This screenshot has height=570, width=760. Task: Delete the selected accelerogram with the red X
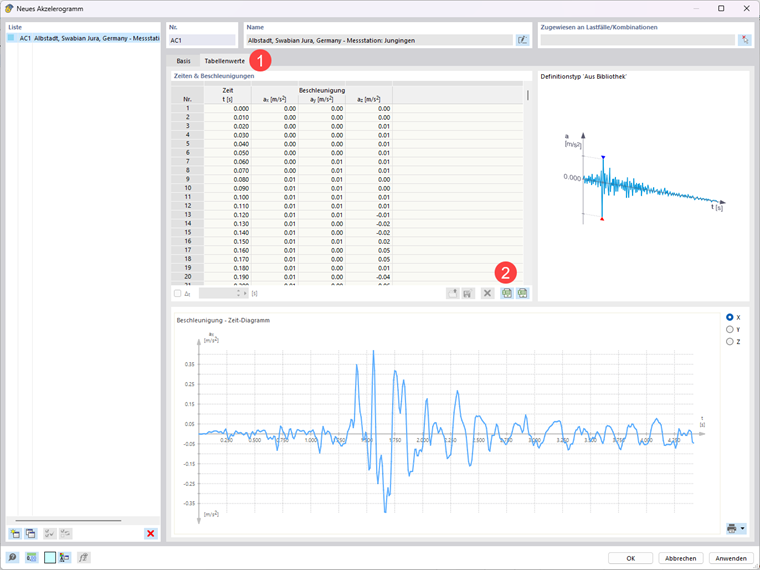coord(151,534)
